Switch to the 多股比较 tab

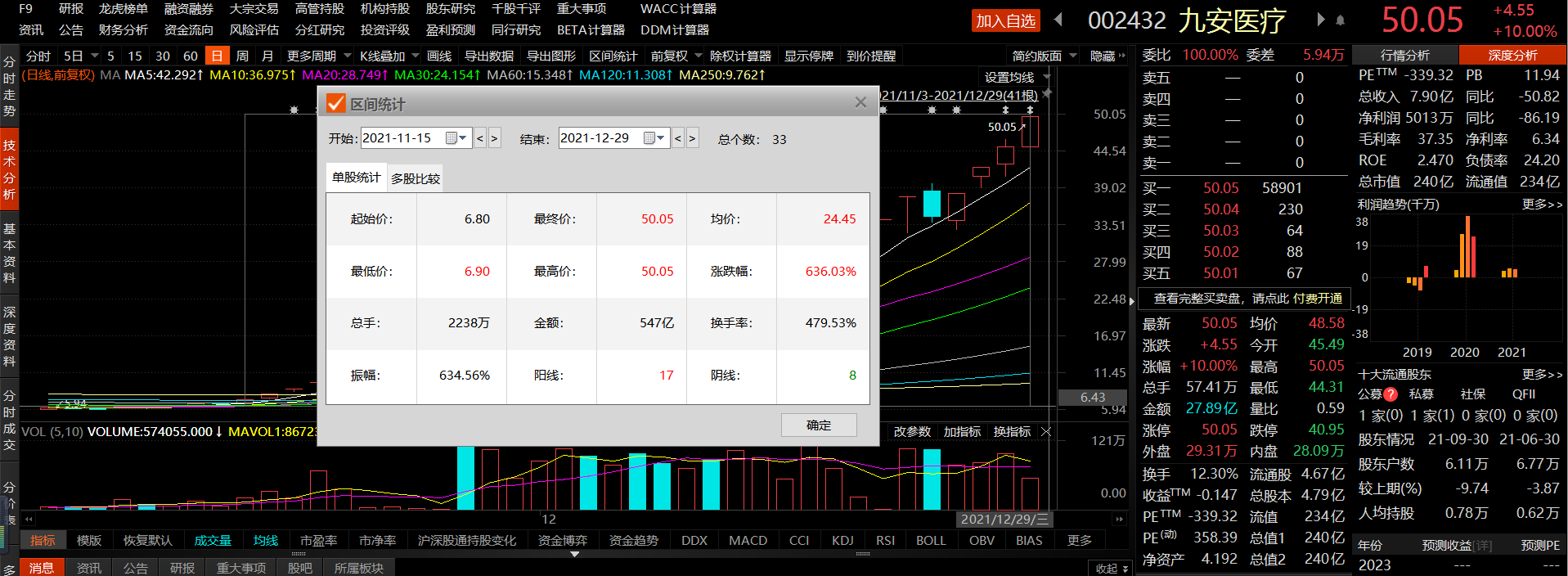click(415, 178)
